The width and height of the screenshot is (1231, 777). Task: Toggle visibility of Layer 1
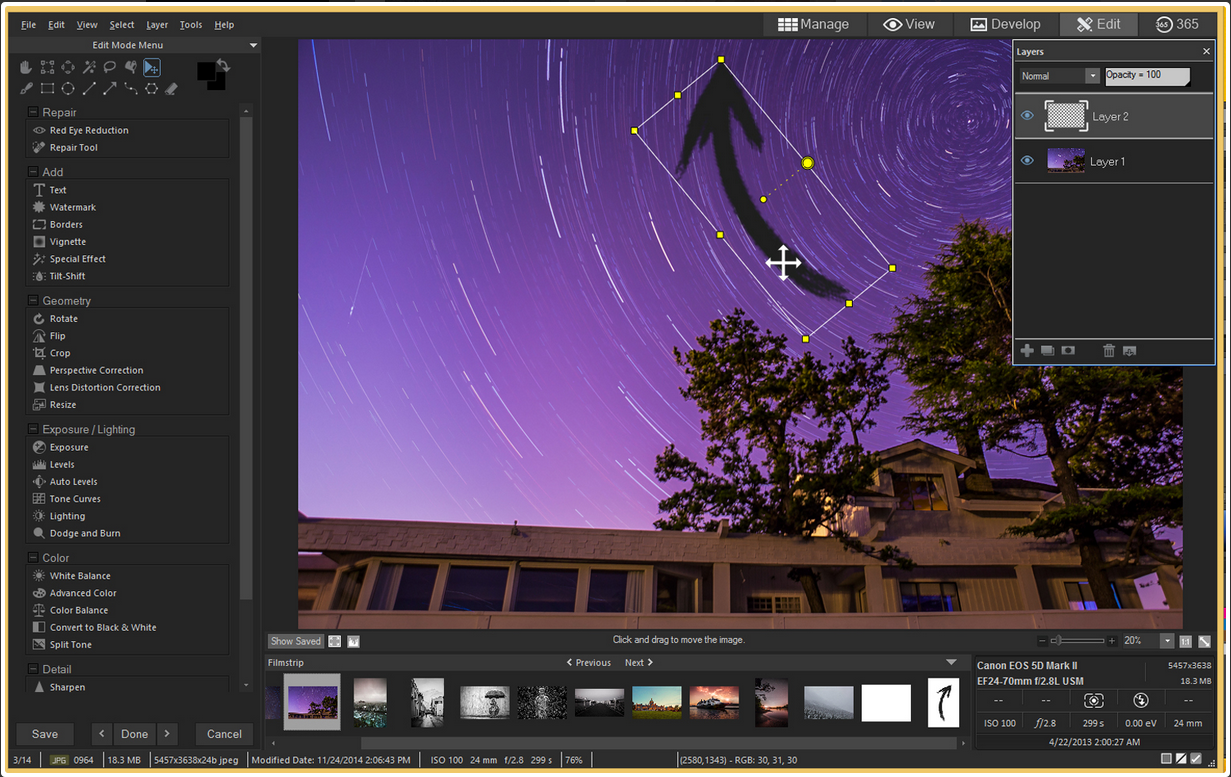1027,161
